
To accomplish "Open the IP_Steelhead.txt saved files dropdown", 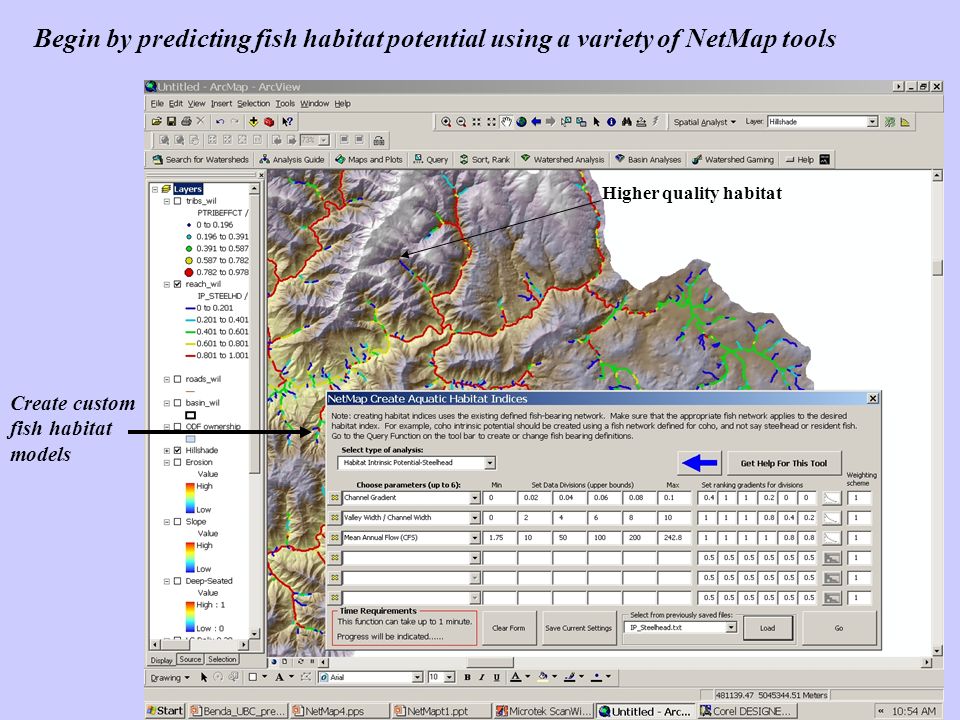I will (x=731, y=628).
